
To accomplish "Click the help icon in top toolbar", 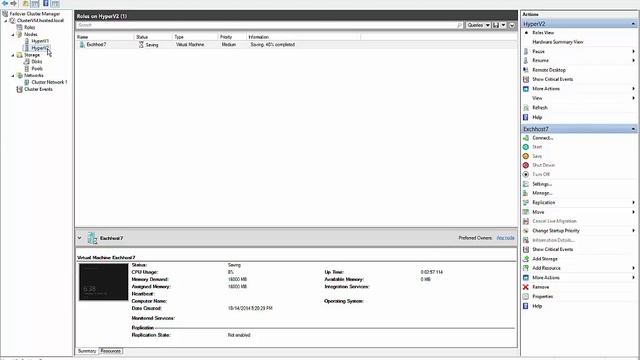I will [x=46, y=3].
